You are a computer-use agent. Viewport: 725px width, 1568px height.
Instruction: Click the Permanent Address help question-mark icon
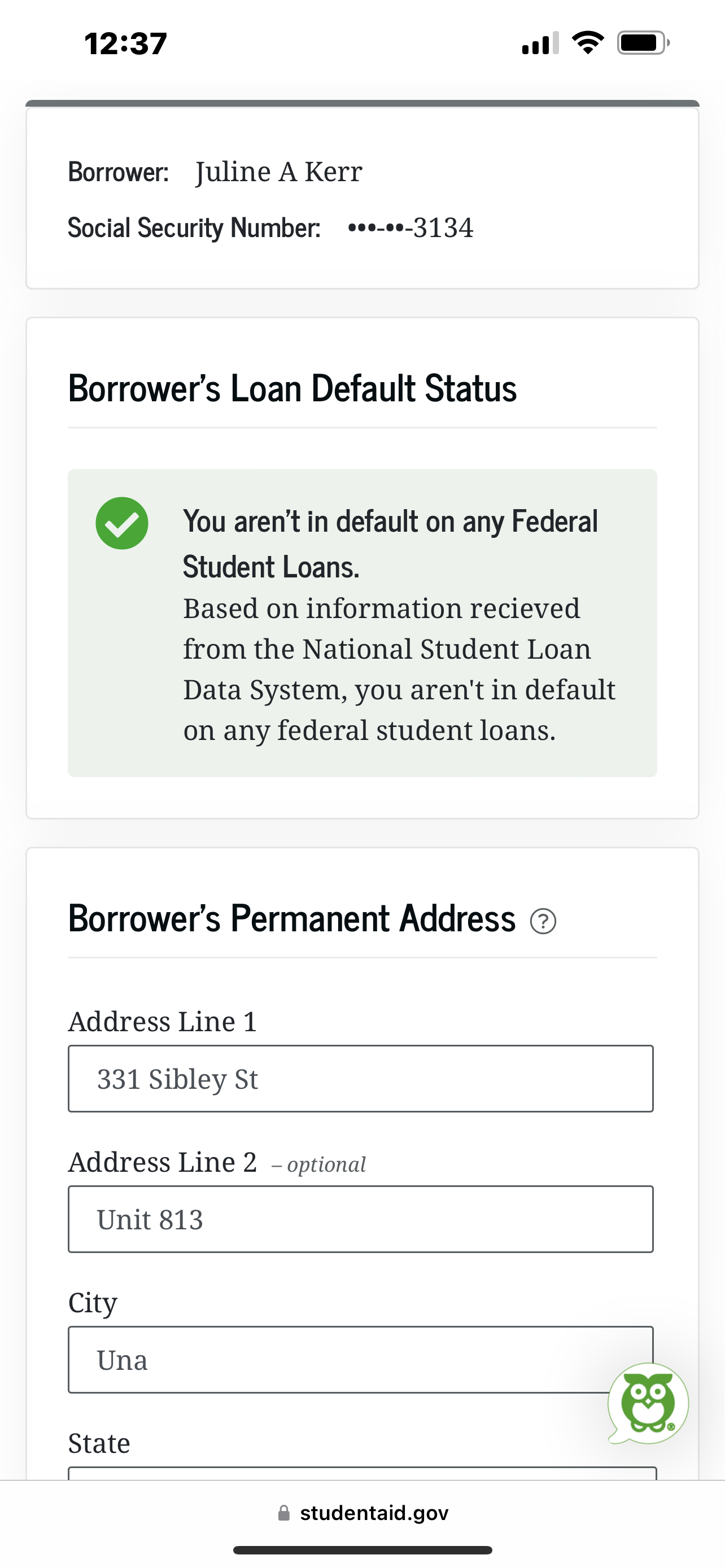point(543,921)
